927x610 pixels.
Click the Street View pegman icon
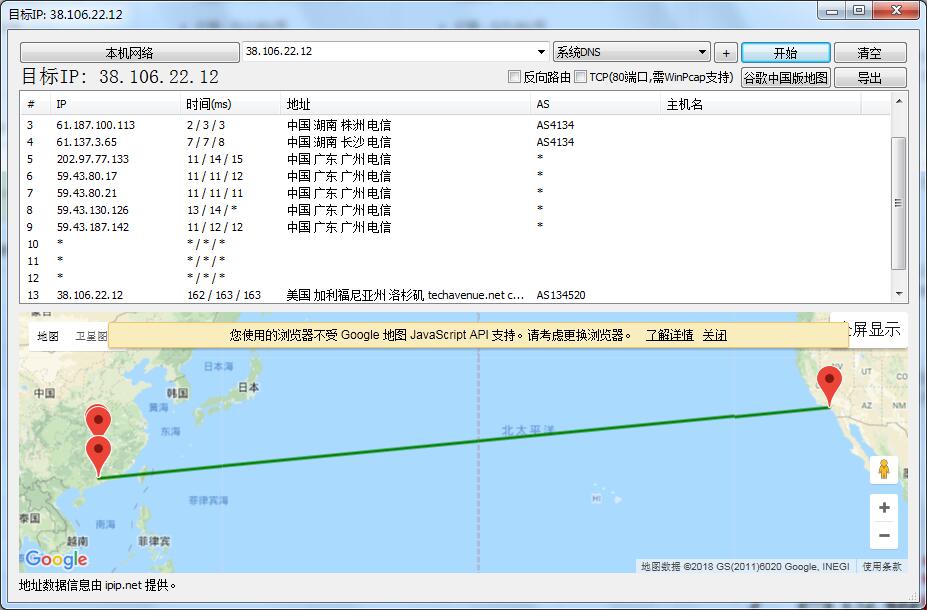[883, 469]
